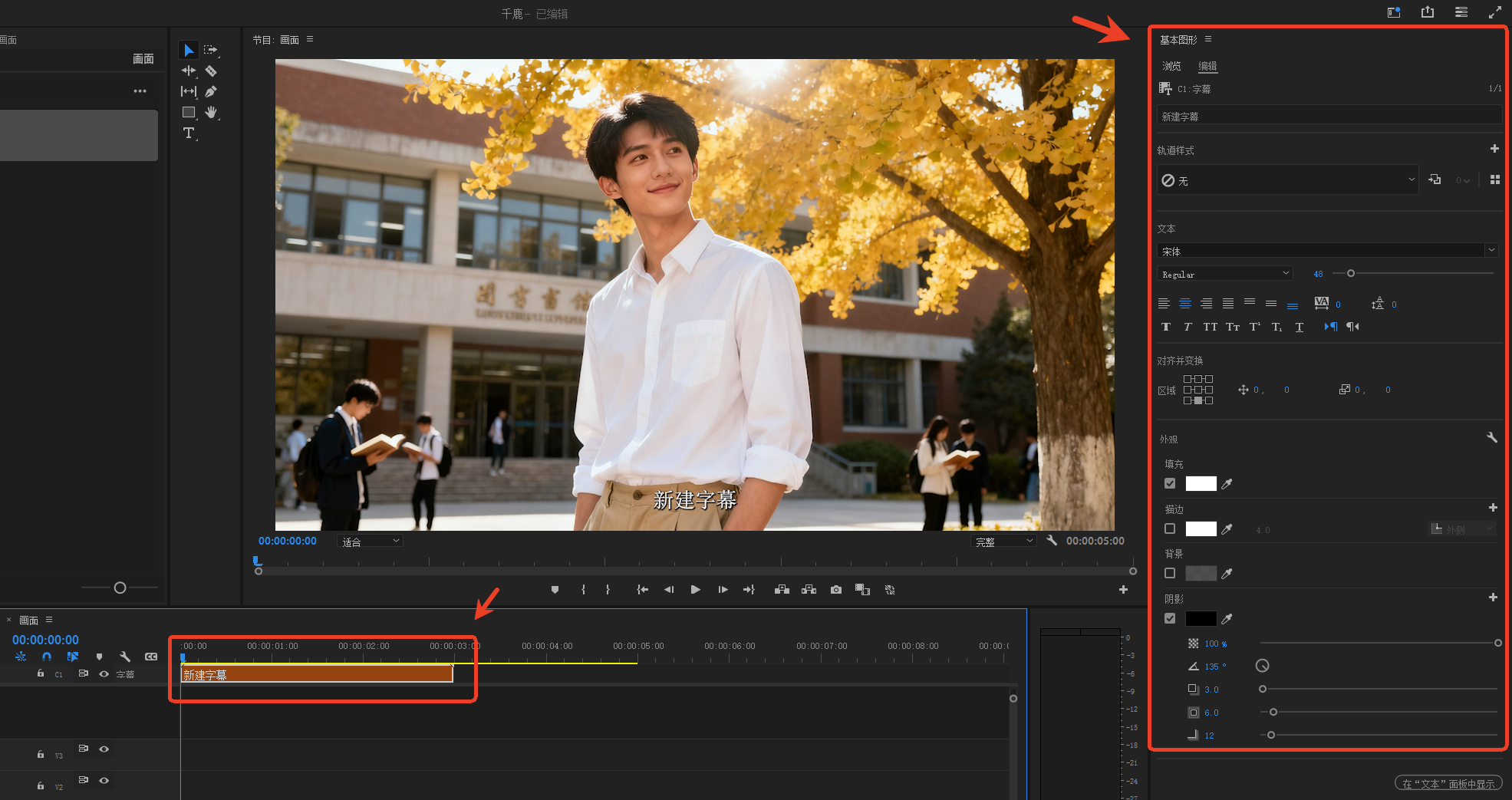
Task: Click the Export Frame camera icon
Action: 836,590
